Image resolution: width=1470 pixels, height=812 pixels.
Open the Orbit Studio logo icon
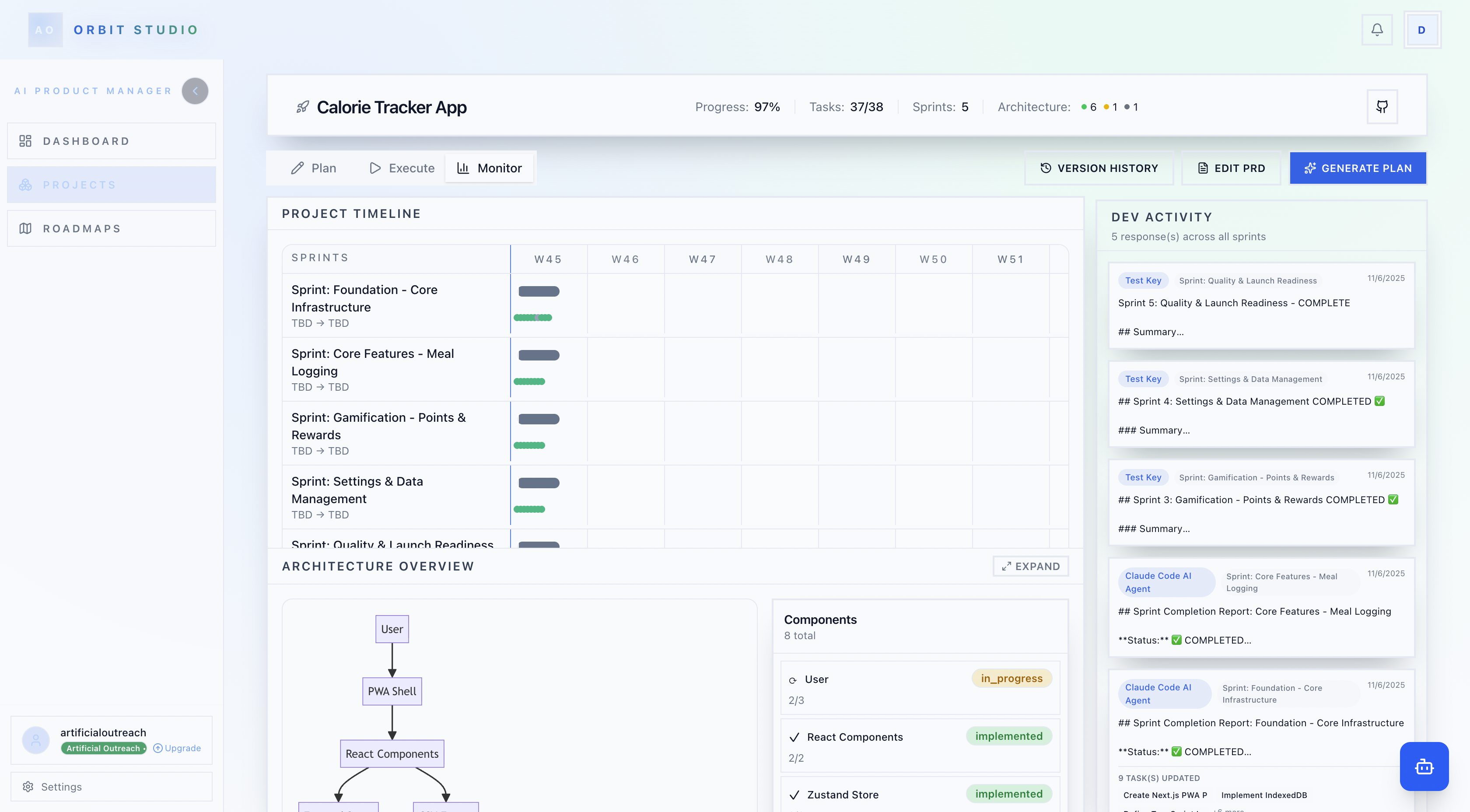(x=45, y=29)
